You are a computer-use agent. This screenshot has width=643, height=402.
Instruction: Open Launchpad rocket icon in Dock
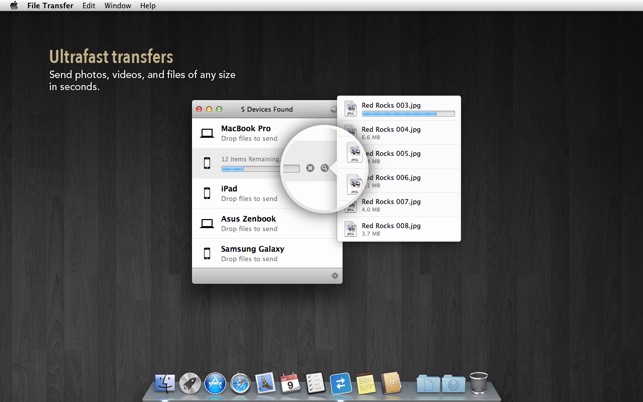[x=190, y=384]
